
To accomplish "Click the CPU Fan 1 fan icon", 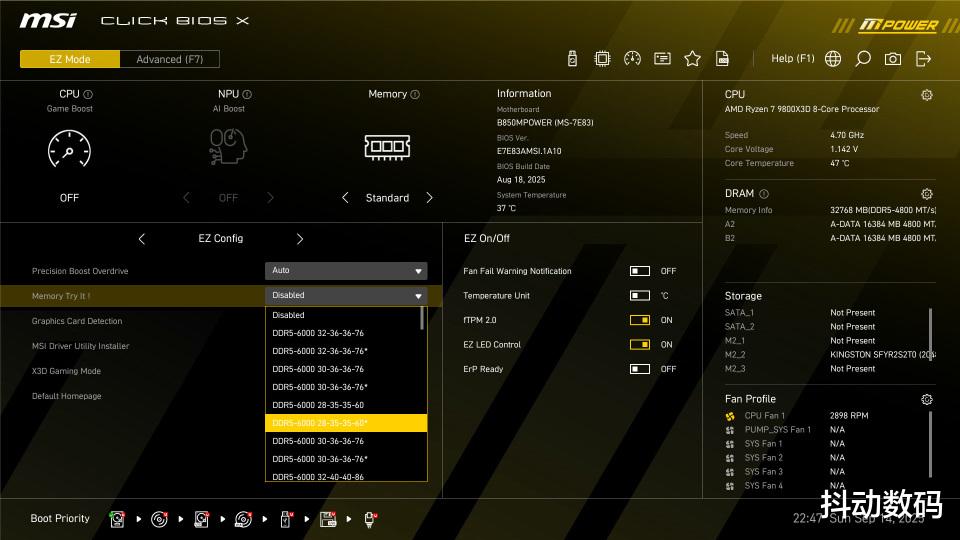I will click(730, 416).
